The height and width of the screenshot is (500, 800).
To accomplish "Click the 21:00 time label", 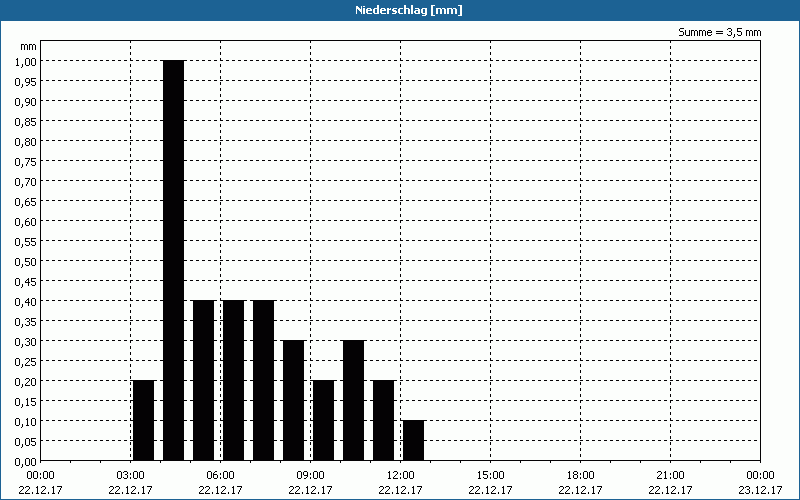I will (x=670, y=476).
